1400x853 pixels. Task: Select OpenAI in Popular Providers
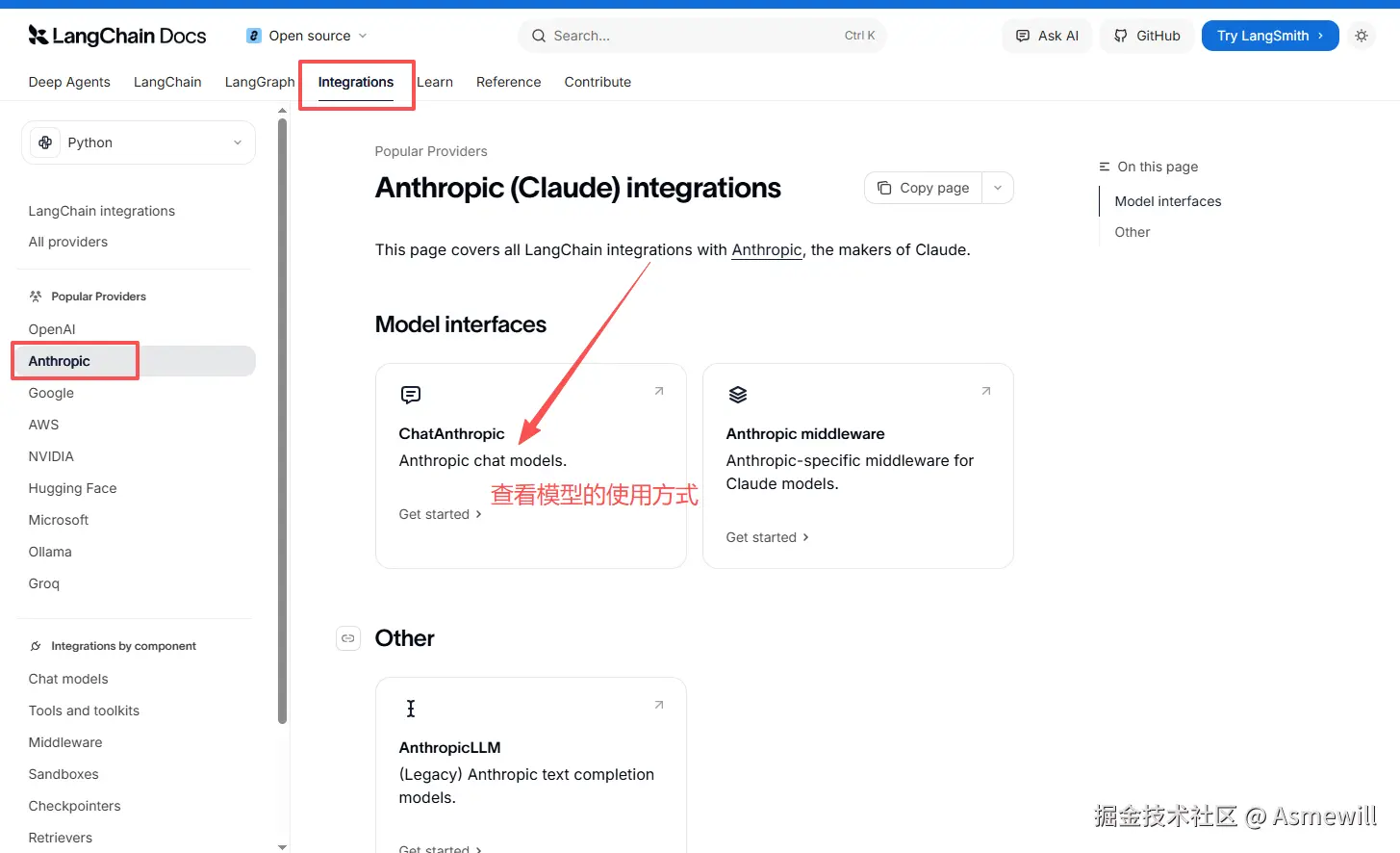click(52, 329)
